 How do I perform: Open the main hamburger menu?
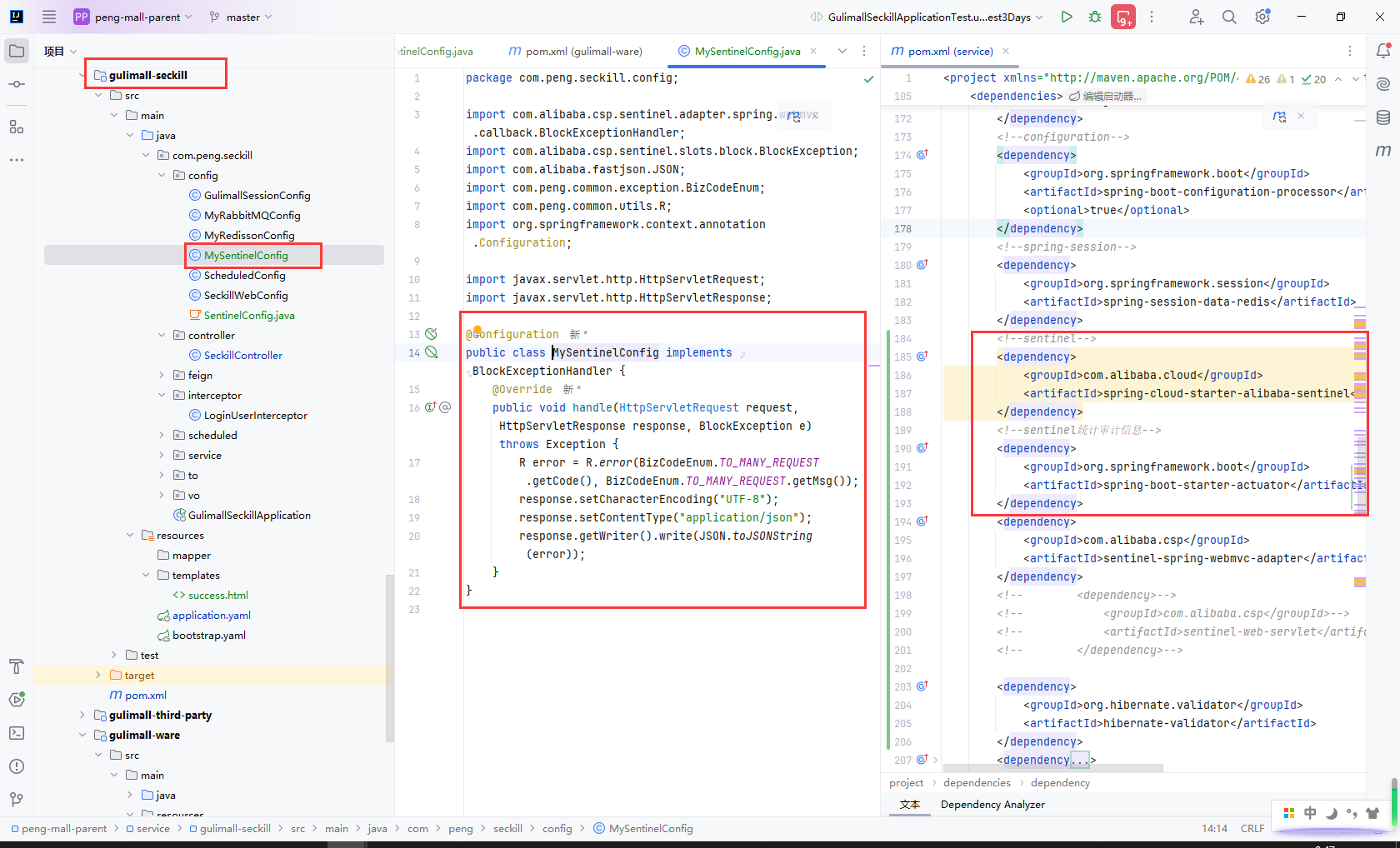(x=49, y=17)
